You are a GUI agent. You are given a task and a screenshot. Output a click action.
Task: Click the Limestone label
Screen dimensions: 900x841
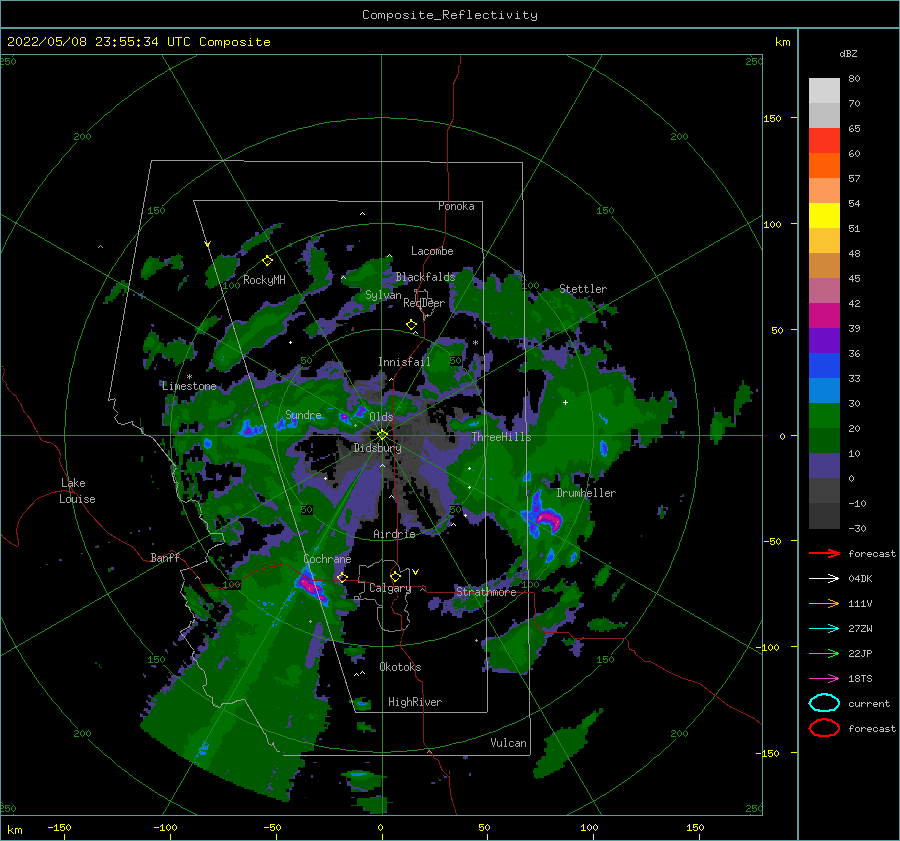[189, 386]
